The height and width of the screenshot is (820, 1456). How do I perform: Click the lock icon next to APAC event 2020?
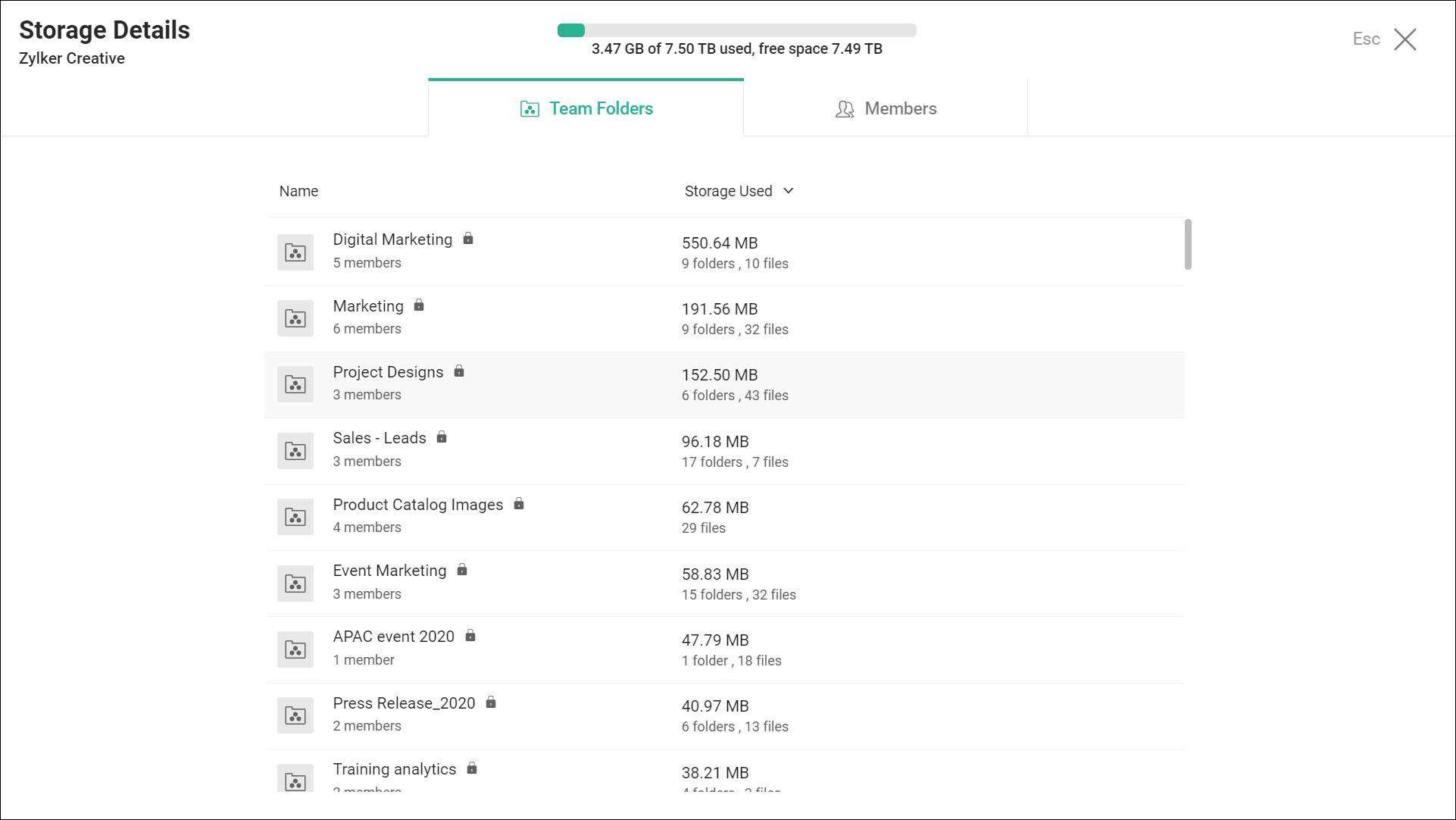[x=470, y=636]
